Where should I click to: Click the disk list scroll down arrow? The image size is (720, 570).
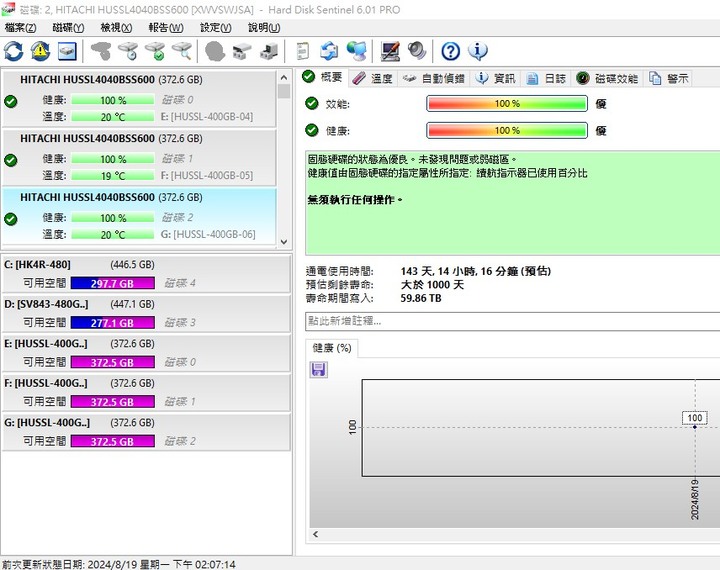[x=284, y=242]
